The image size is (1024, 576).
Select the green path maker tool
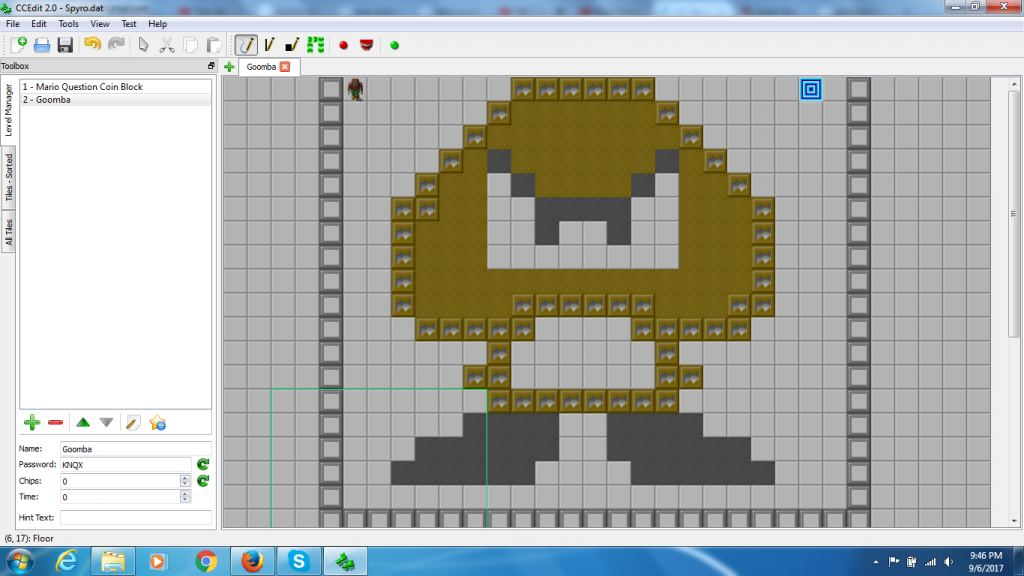[x=315, y=44]
